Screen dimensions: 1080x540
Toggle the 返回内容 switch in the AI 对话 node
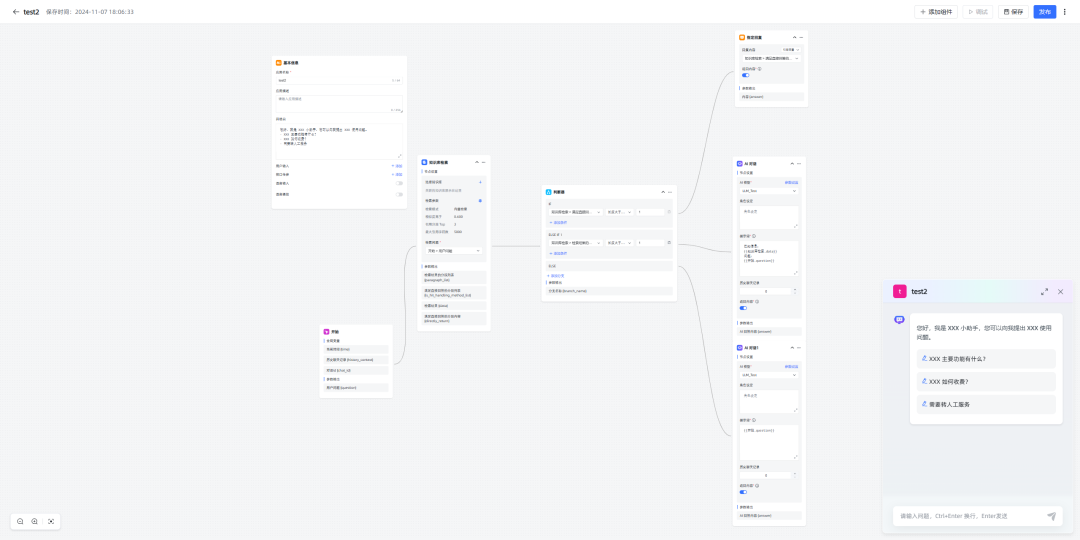(744, 308)
